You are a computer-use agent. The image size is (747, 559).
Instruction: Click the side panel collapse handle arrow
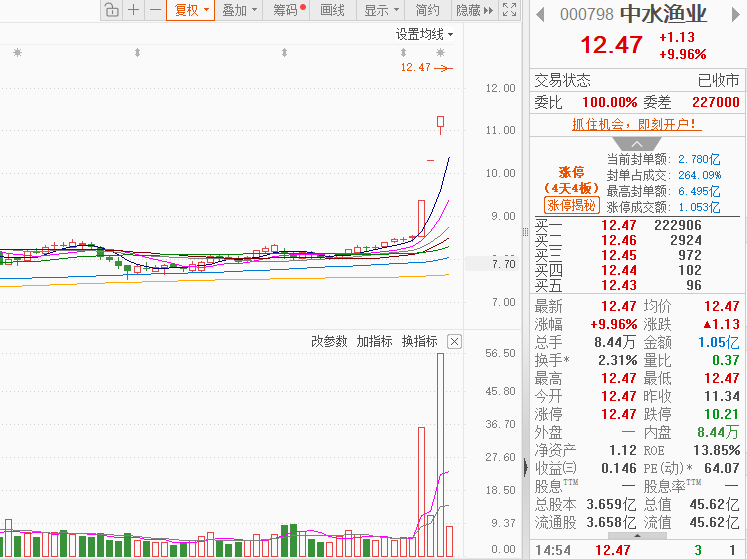tap(525, 467)
